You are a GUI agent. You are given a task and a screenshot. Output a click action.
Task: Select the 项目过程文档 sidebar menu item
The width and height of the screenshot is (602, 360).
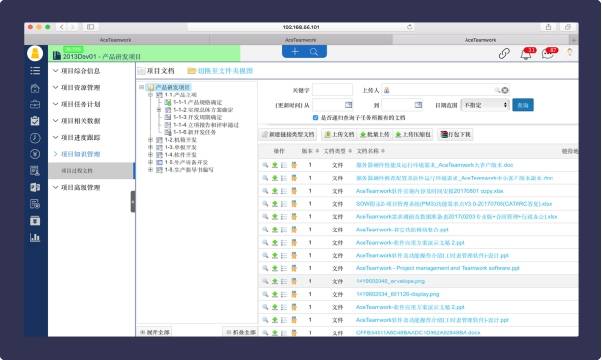[x=91, y=170]
